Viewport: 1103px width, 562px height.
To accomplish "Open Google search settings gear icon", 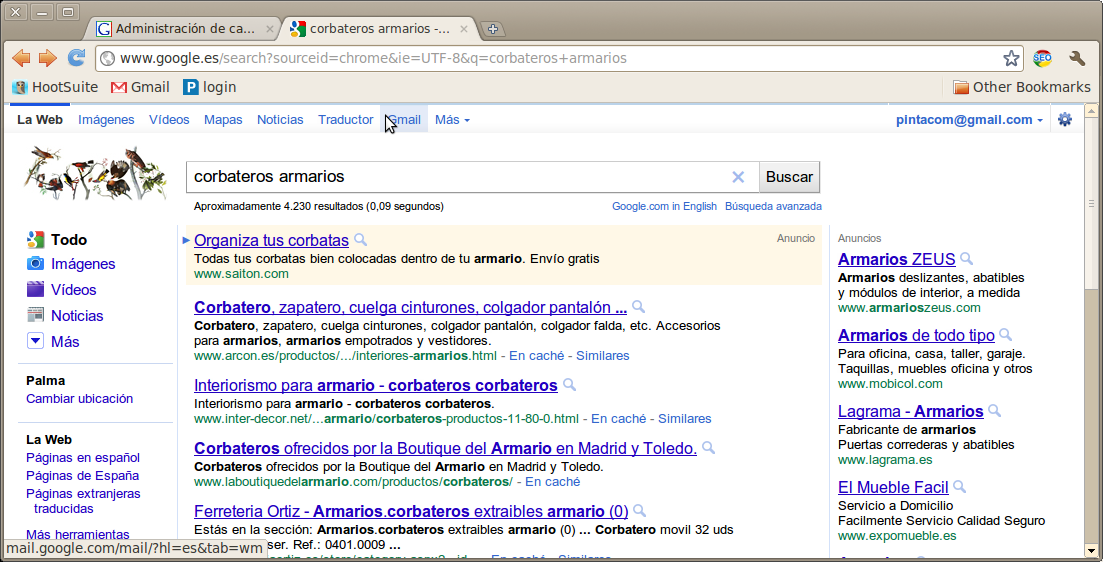I will 1064,120.
